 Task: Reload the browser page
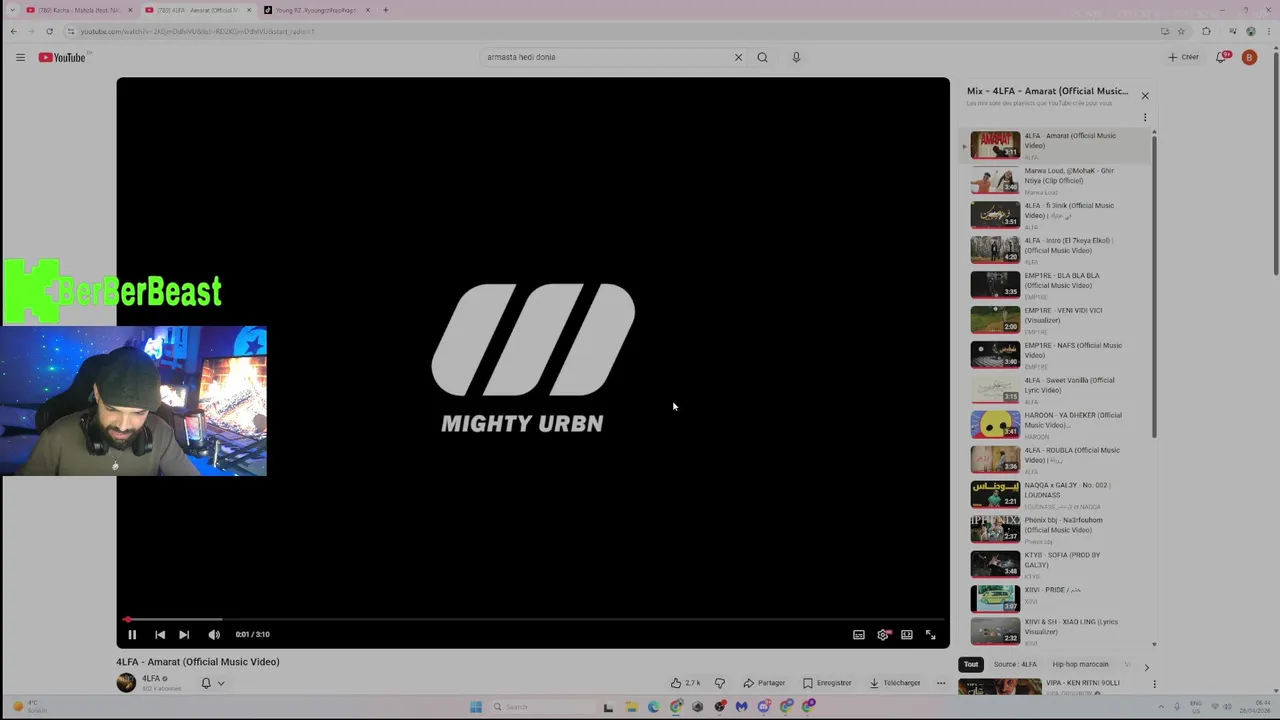point(49,31)
